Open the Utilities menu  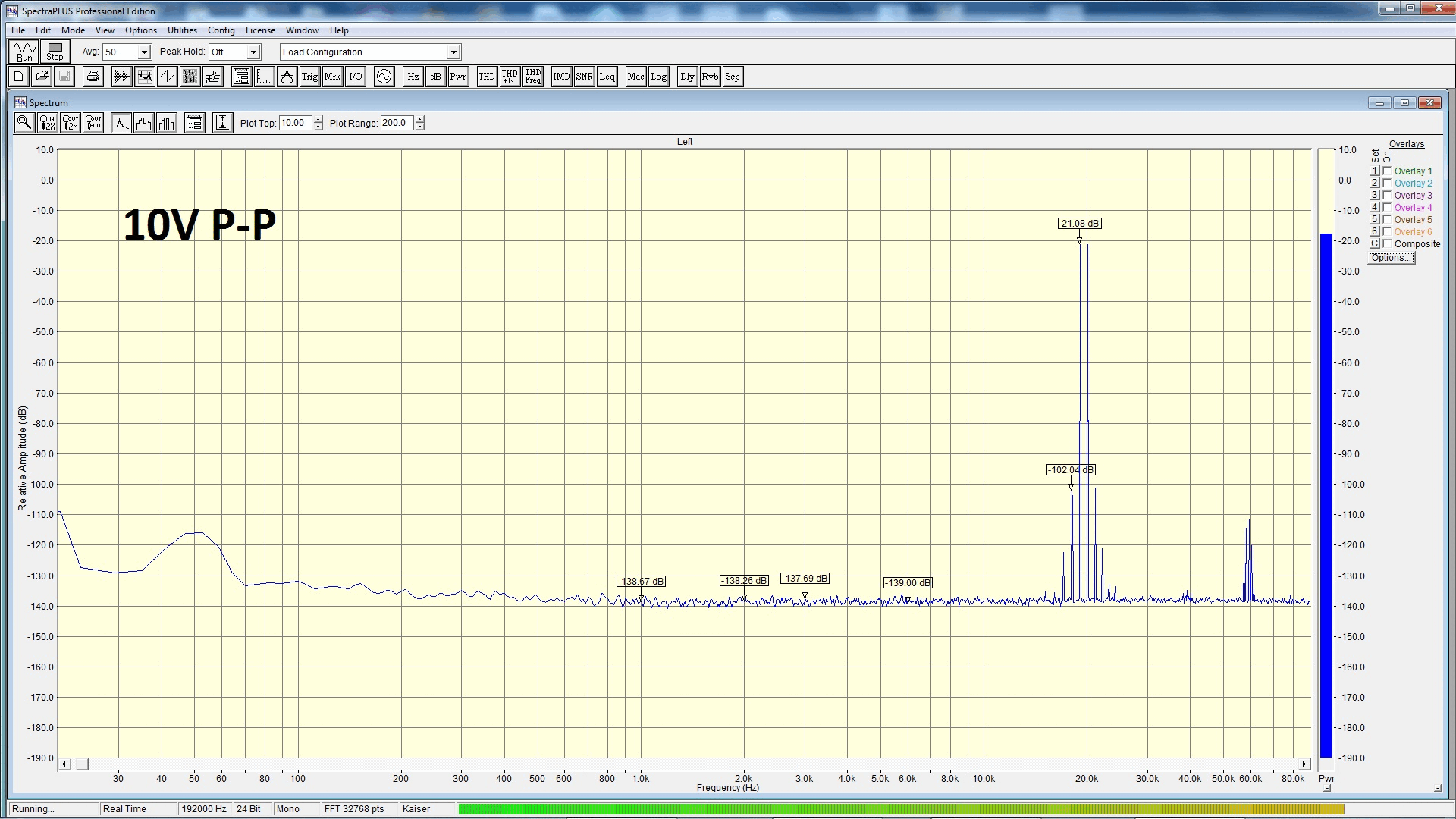pos(182,30)
